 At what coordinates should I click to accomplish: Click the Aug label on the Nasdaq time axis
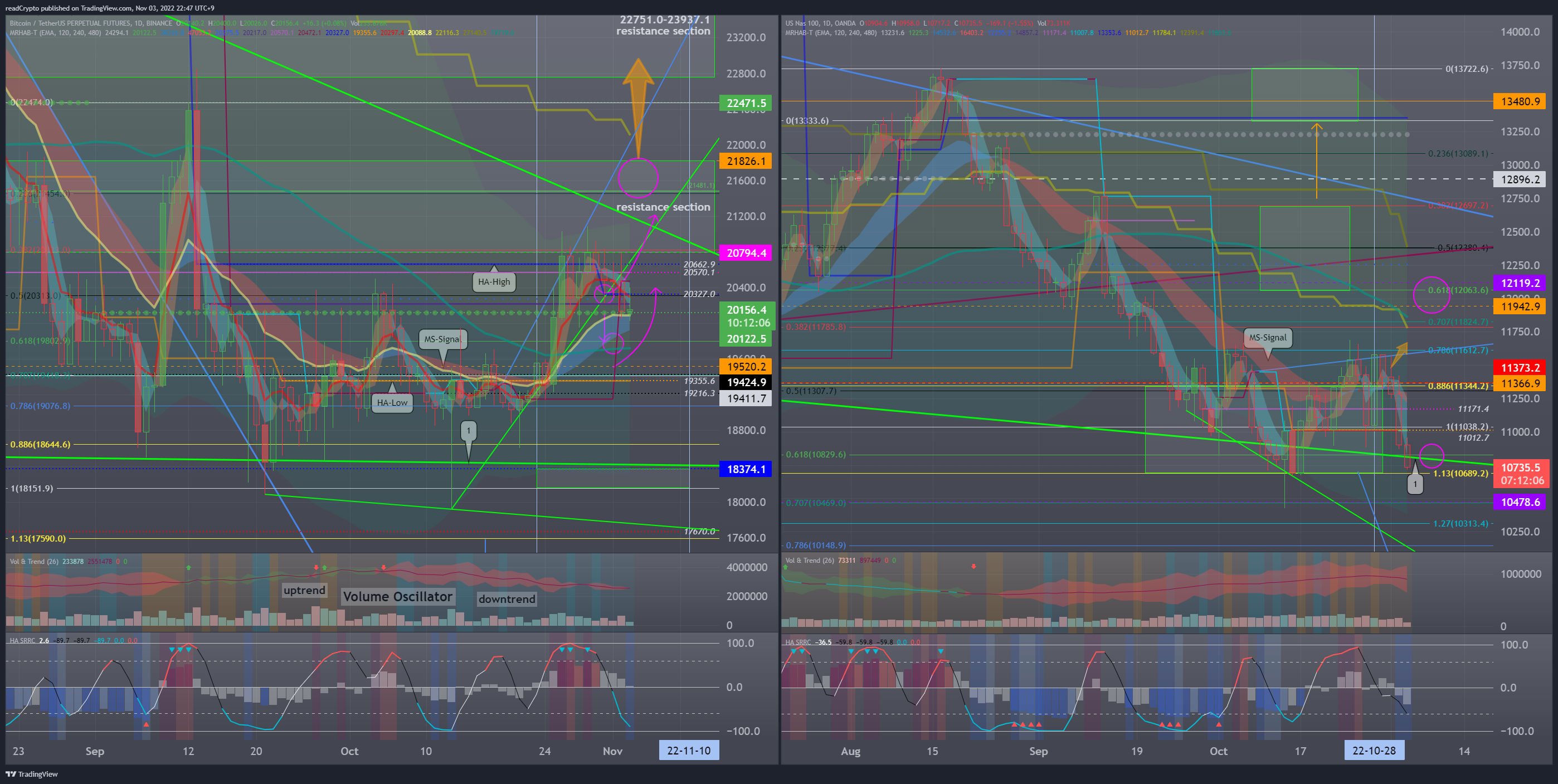(850, 751)
